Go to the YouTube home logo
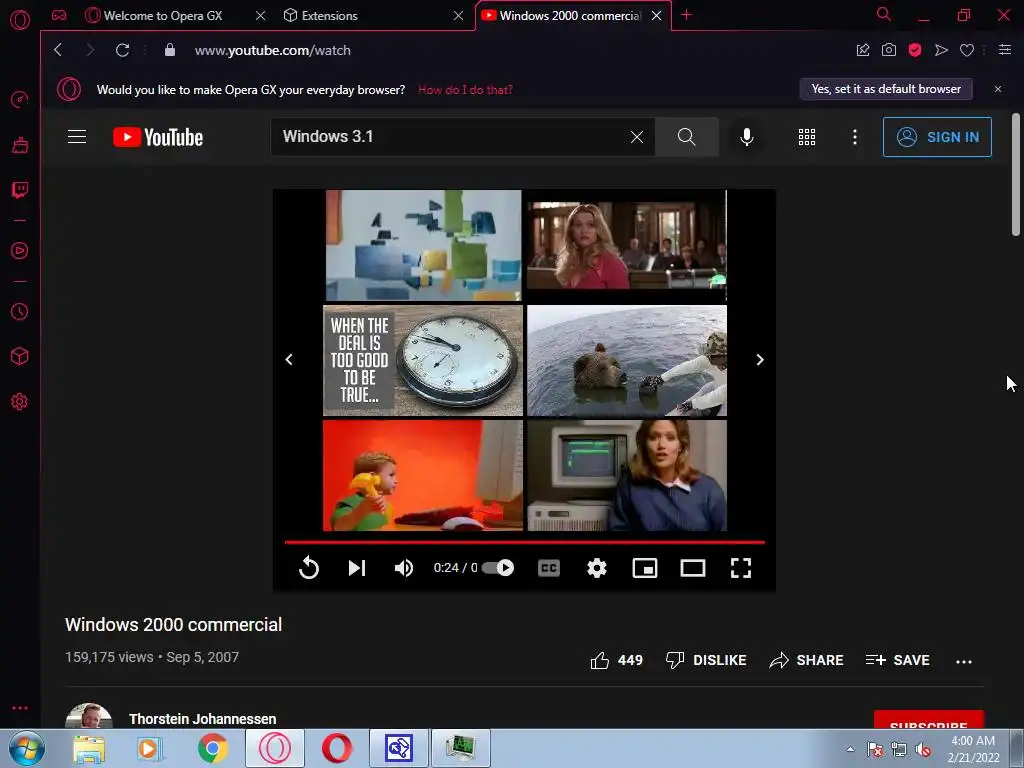The image size is (1024, 768). [158, 137]
